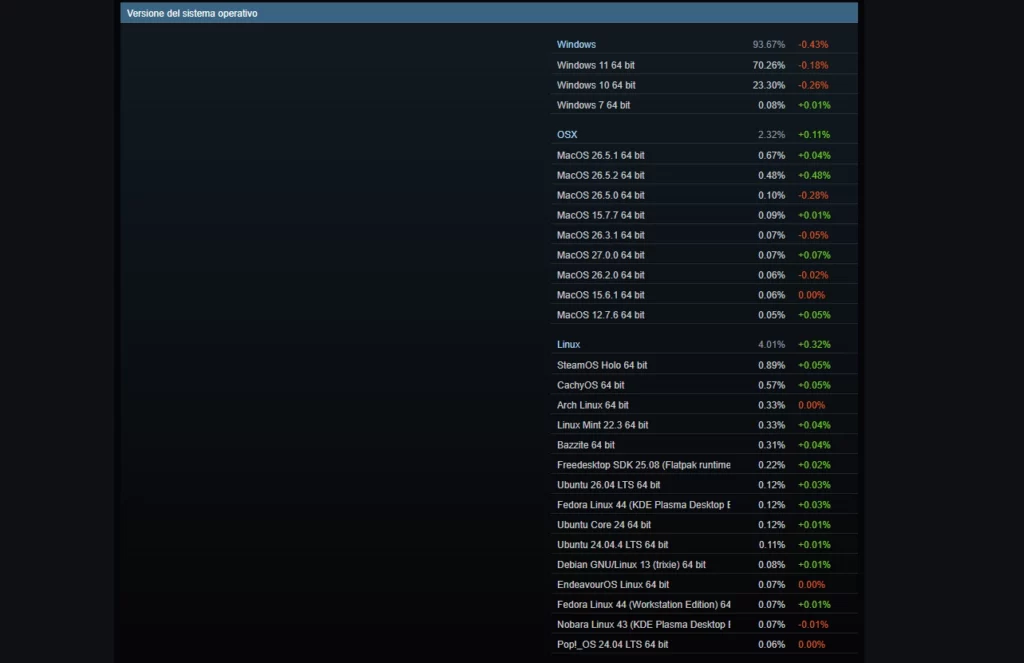1024x663 pixels.
Task: Click the 'MacOS 26.5.0 64 bit' entry
Action: (x=704, y=195)
